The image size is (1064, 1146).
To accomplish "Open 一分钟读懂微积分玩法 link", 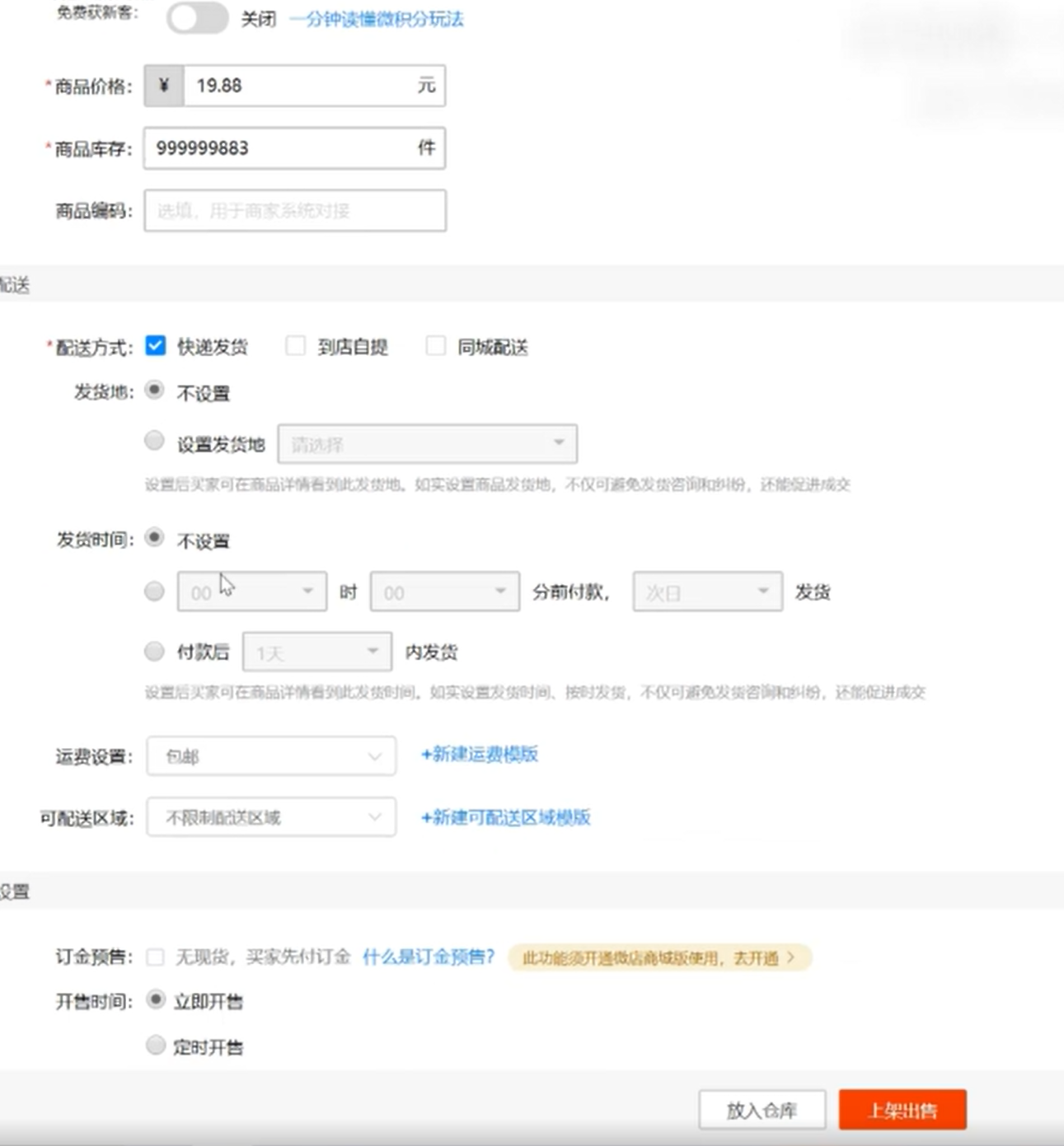I will pos(376,19).
